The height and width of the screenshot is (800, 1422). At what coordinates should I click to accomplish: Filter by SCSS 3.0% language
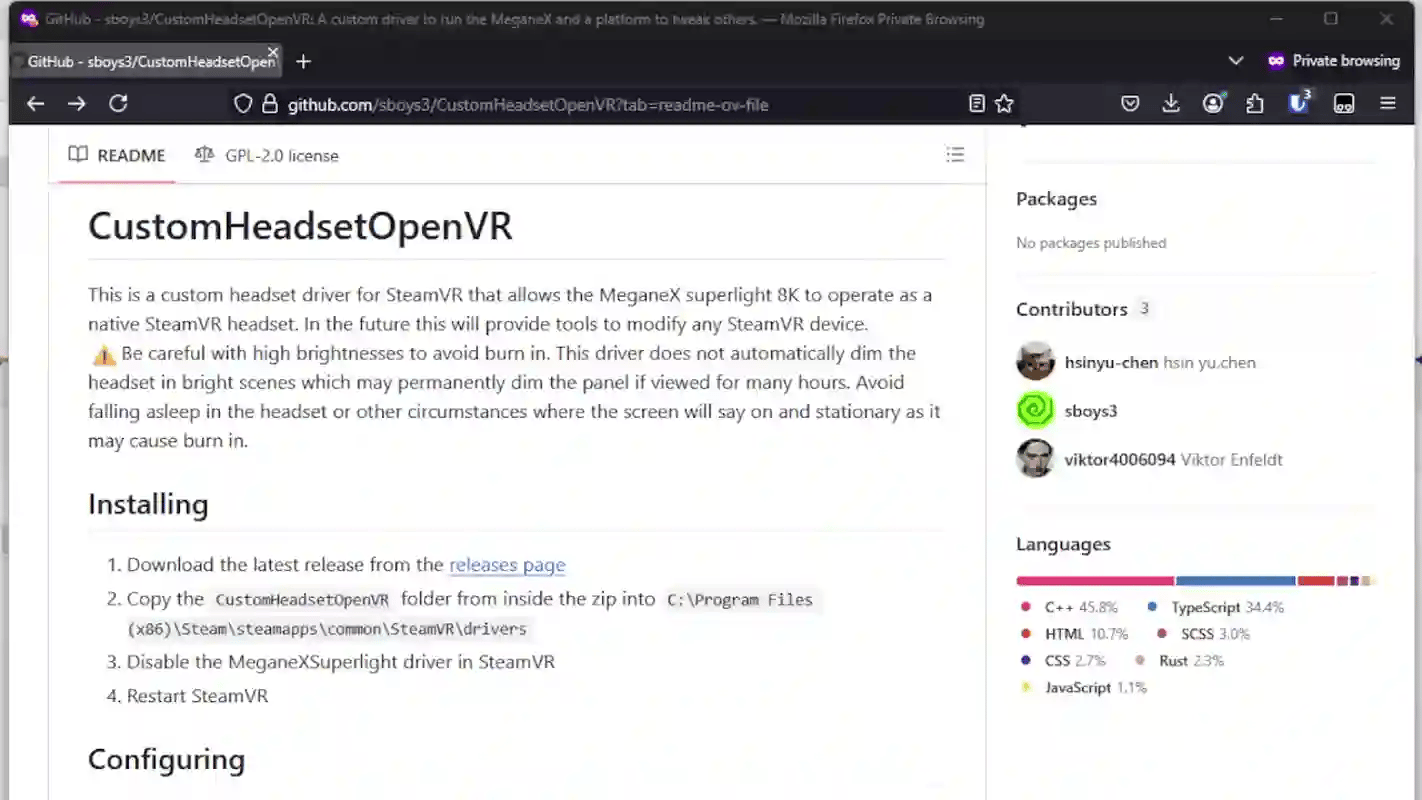tap(1203, 634)
